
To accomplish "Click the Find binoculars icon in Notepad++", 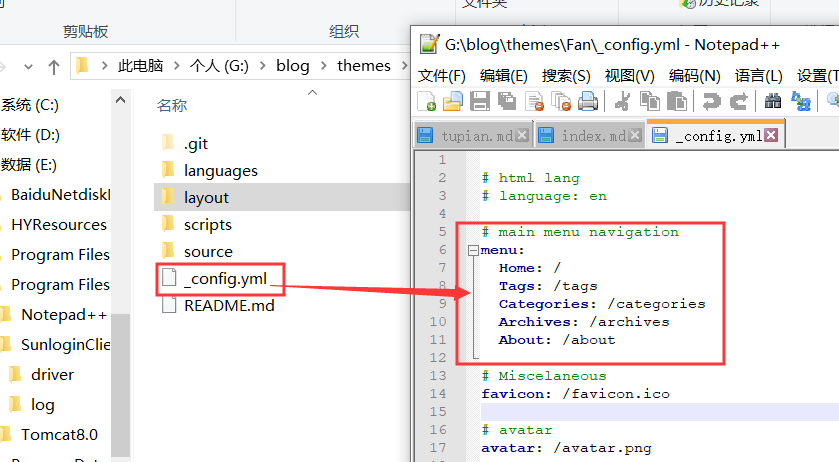I will pos(773,101).
